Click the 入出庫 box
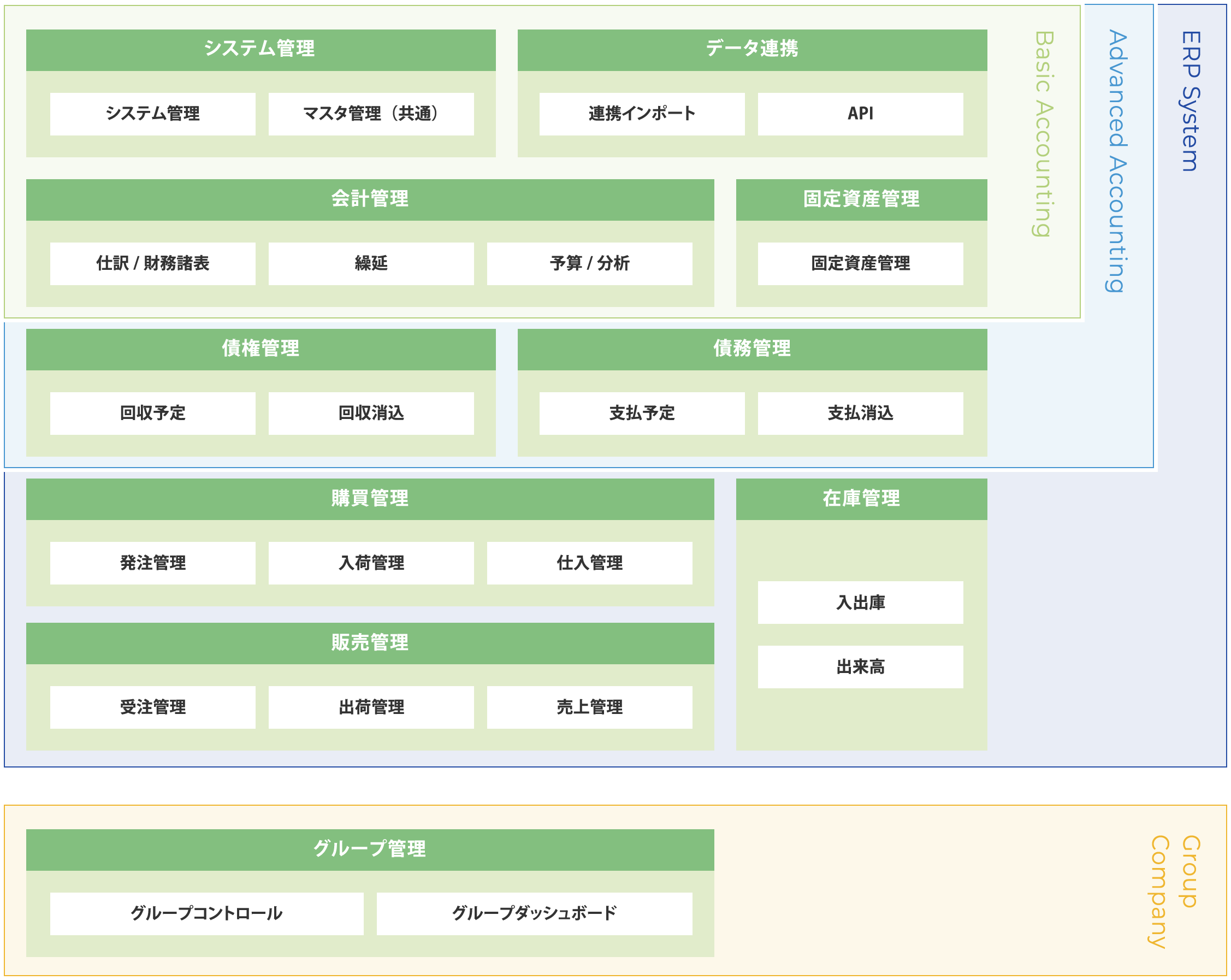The width and height of the screenshot is (1231, 980). (x=860, y=603)
